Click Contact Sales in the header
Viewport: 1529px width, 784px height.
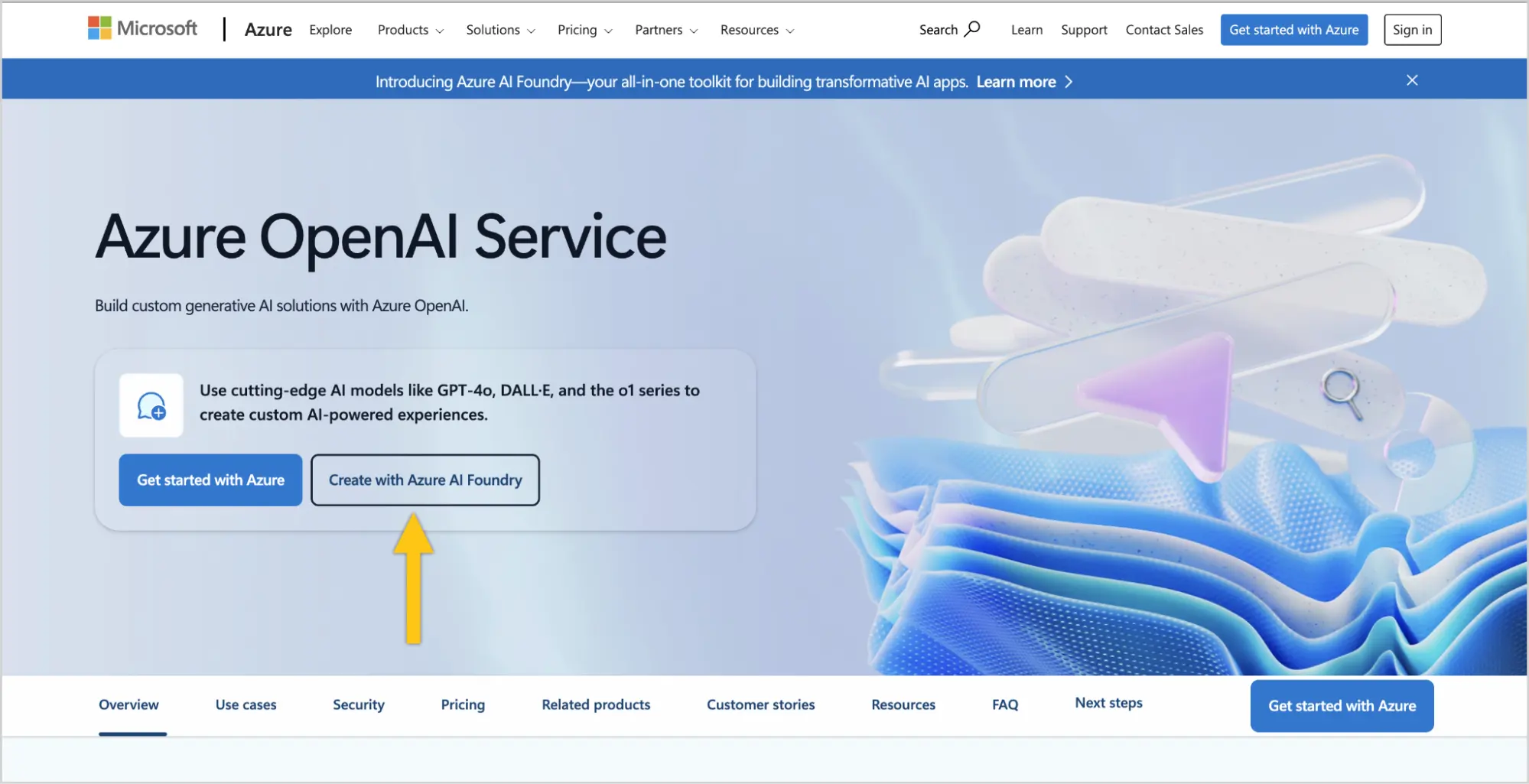(x=1164, y=30)
